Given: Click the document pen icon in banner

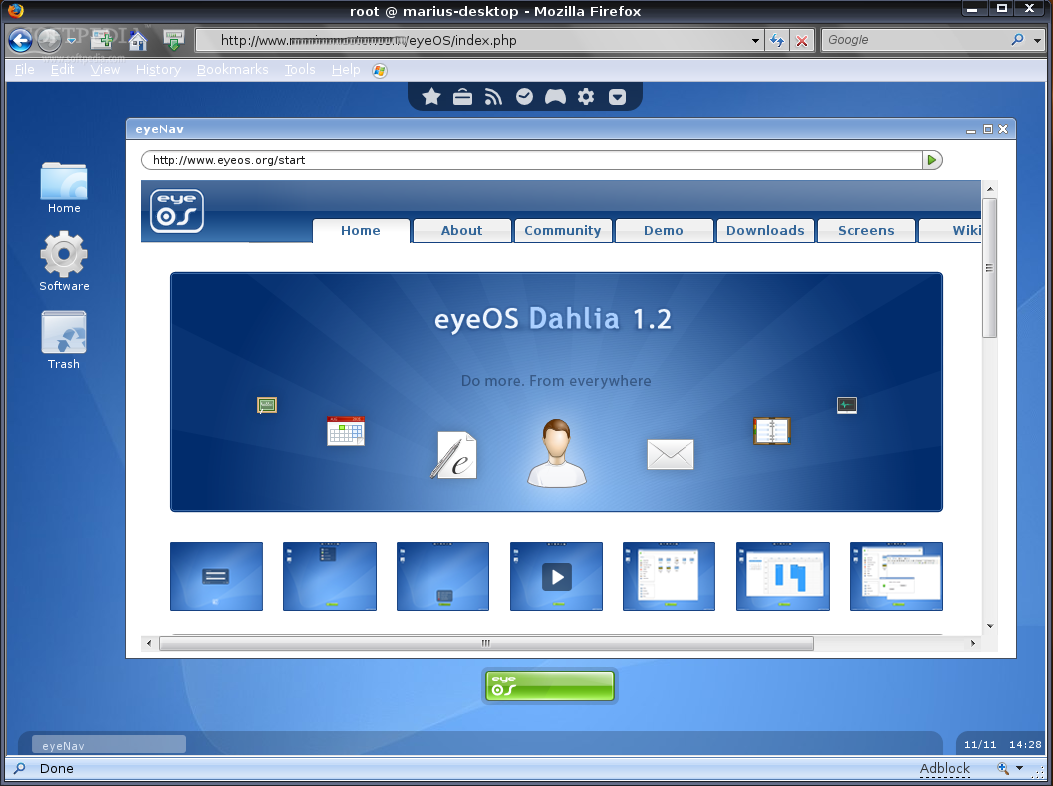Looking at the screenshot, I should (453, 455).
